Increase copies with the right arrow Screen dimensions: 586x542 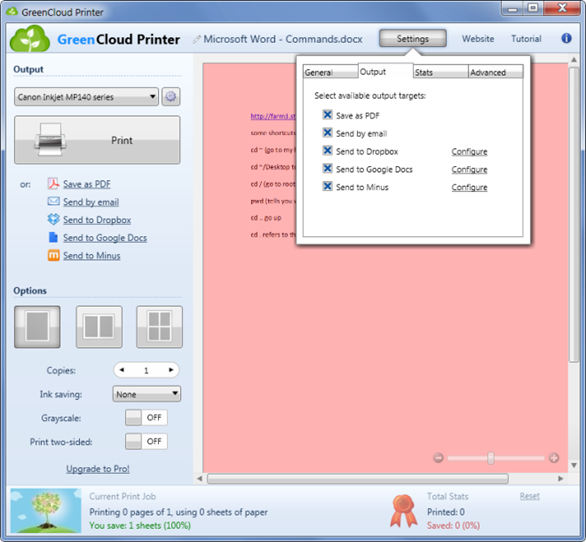pos(171,370)
